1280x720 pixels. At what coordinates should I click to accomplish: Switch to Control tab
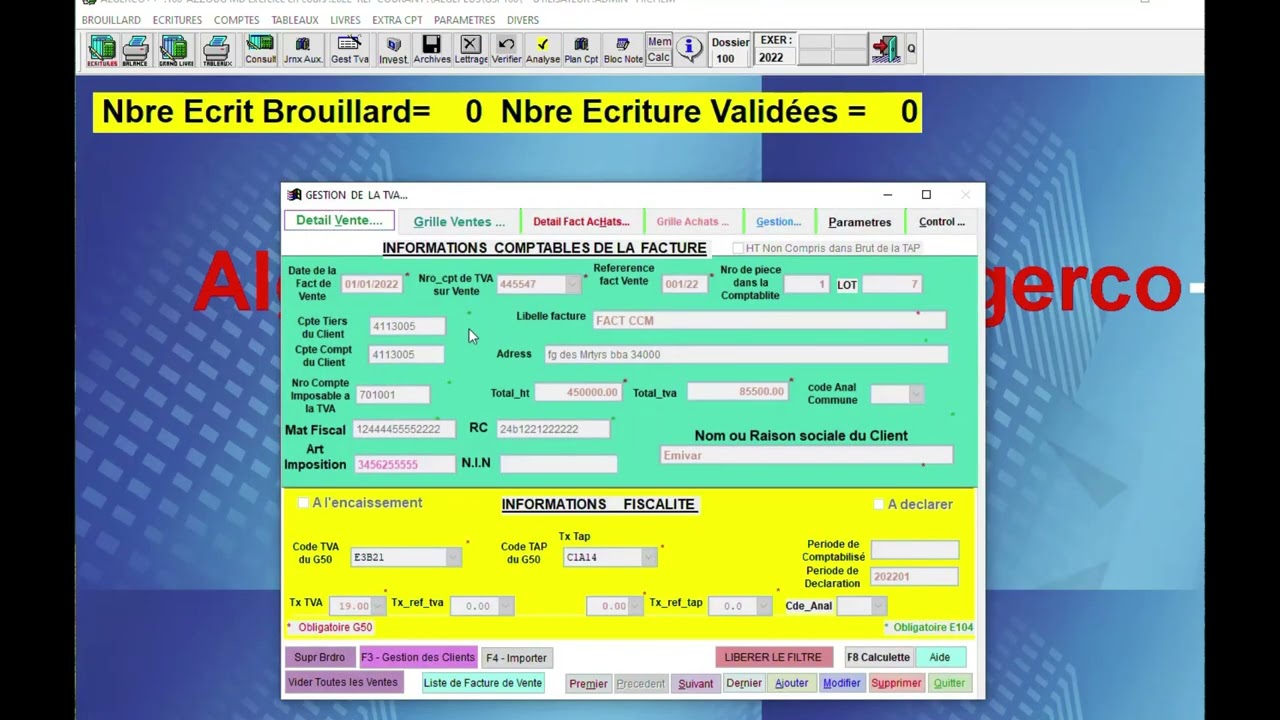941,222
